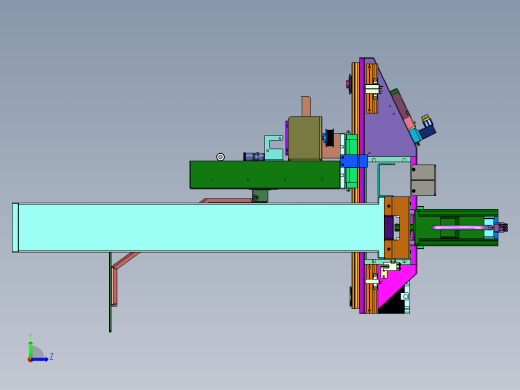Select the thin vertical green rod
Viewport: 520px width, 390px height.
click(x=110, y=292)
